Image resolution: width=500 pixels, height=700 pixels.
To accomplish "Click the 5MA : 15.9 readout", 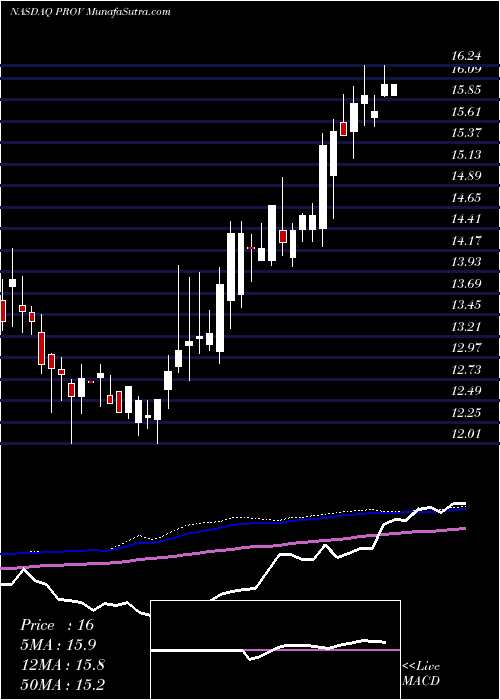I will (x=58, y=645).
